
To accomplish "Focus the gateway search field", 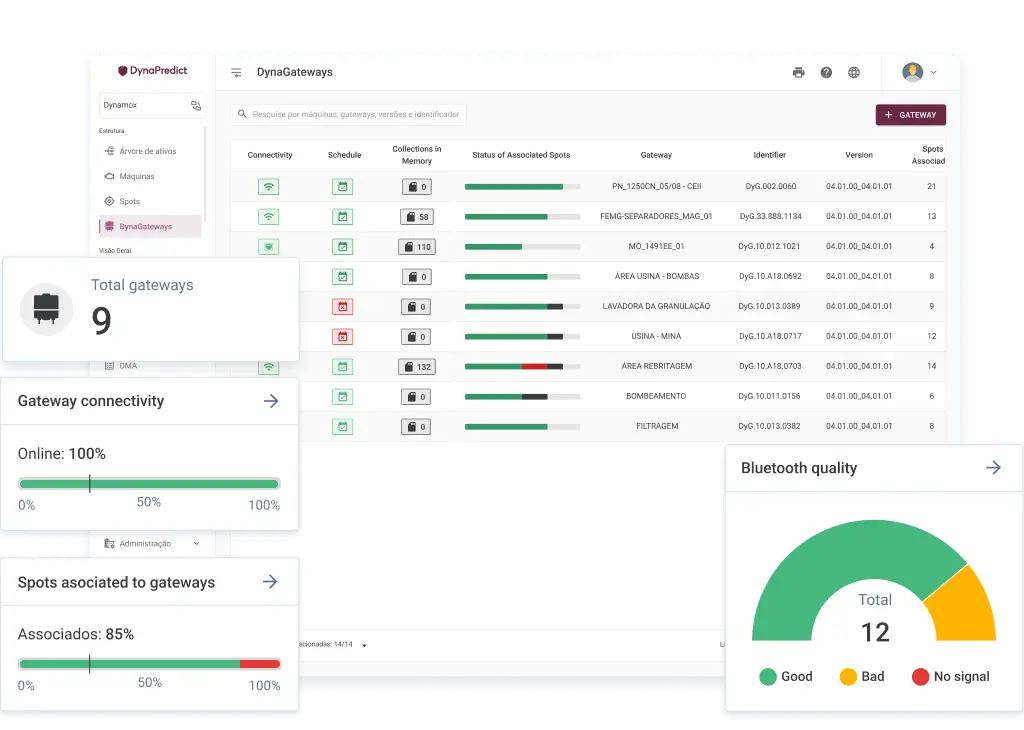I will pos(348,114).
